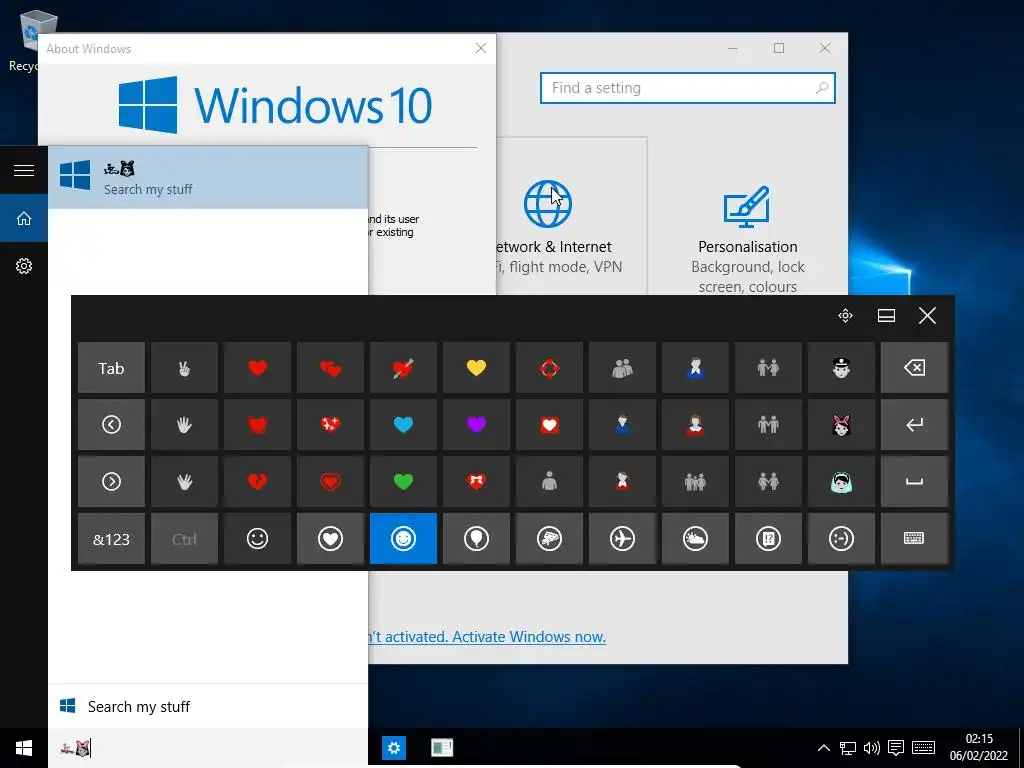
Task: Toggle the taskbar touch keyboard icon
Action: (x=923, y=748)
